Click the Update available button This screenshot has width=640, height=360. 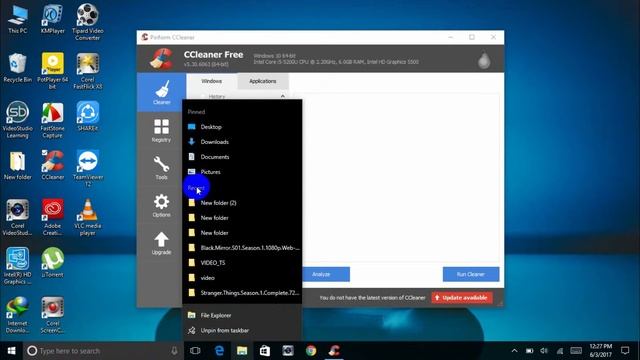(x=462, y=298)
